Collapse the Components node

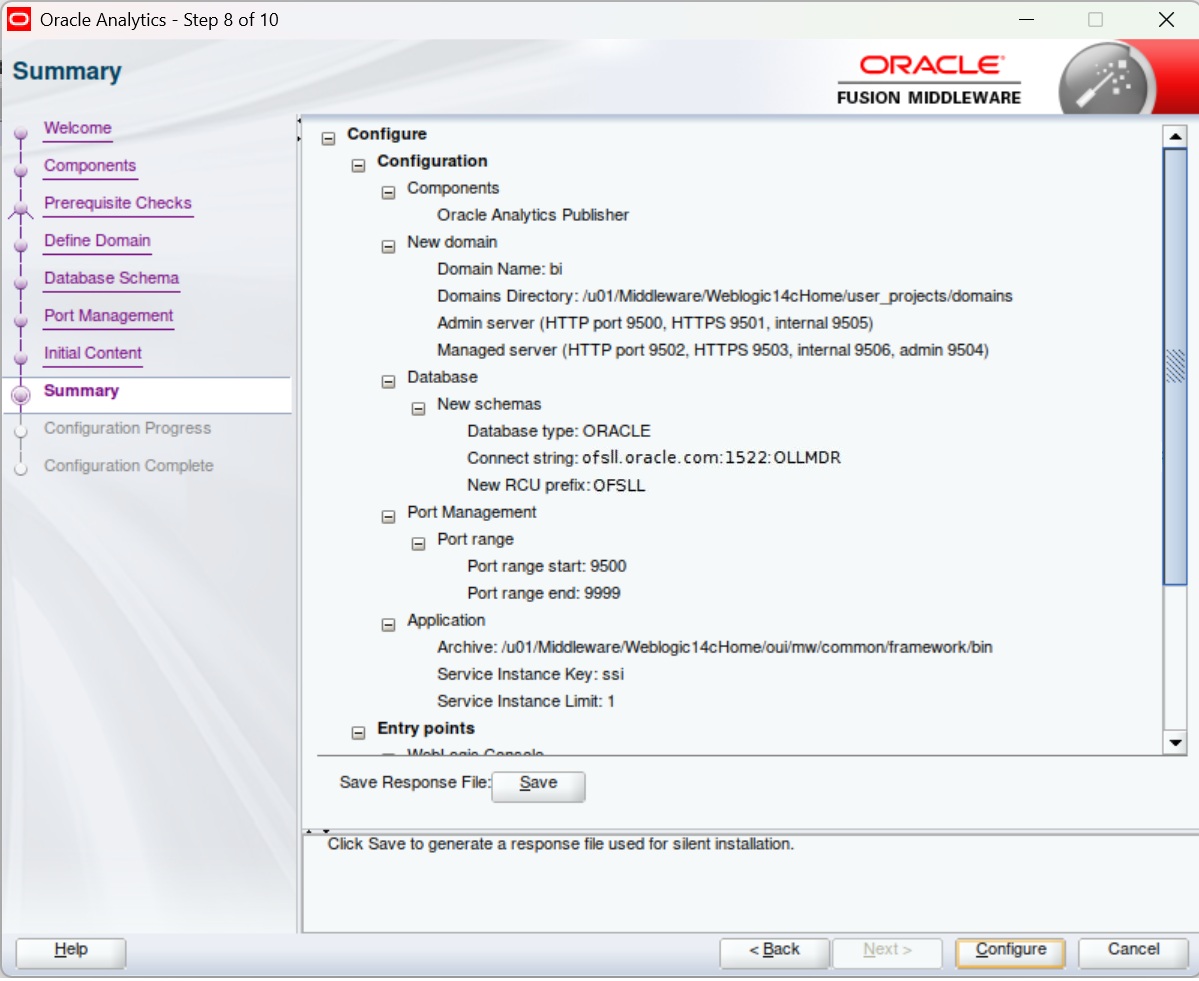[x=388, y=193]
